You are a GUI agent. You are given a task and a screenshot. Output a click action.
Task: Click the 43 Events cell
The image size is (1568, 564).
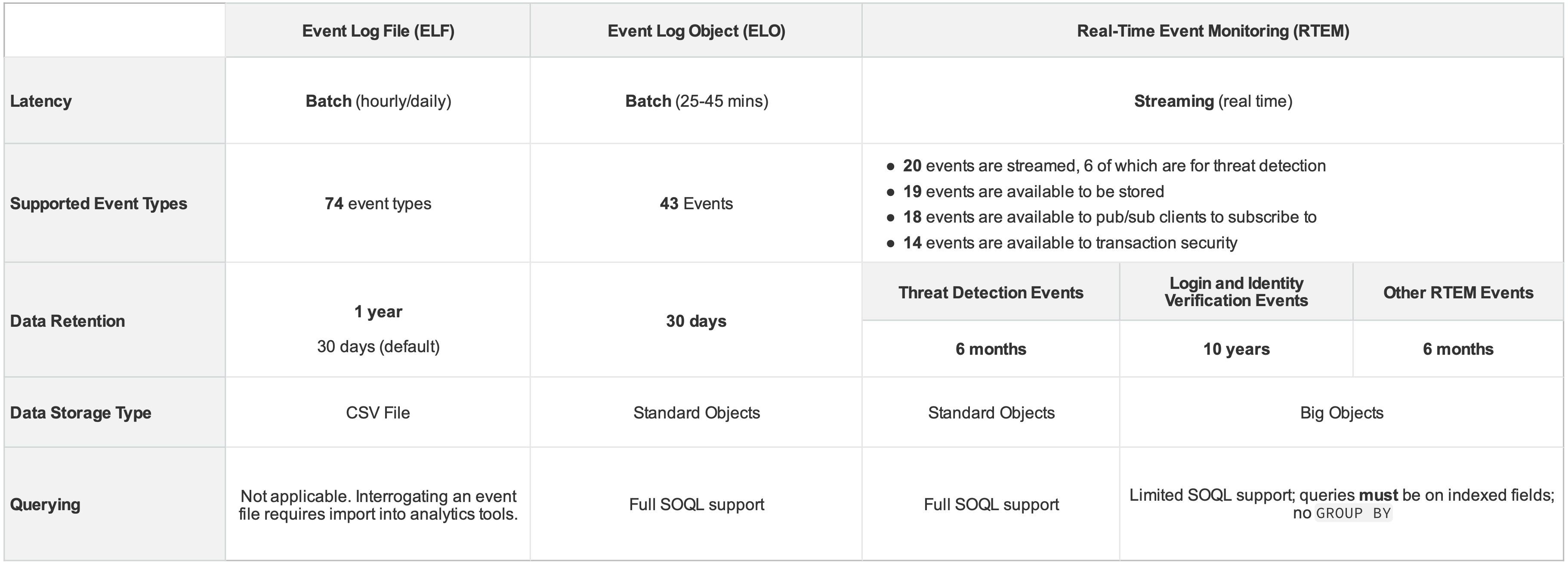point(696,204)
